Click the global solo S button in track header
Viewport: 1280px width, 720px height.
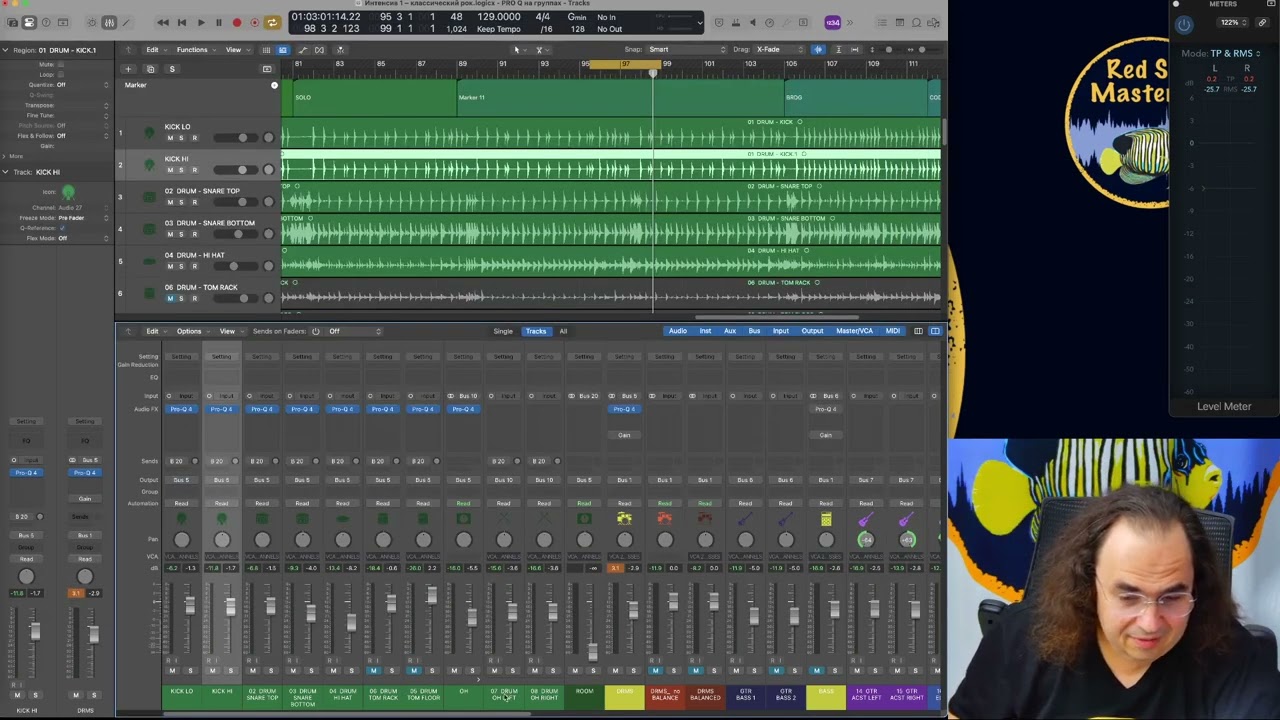pos(172,69)
